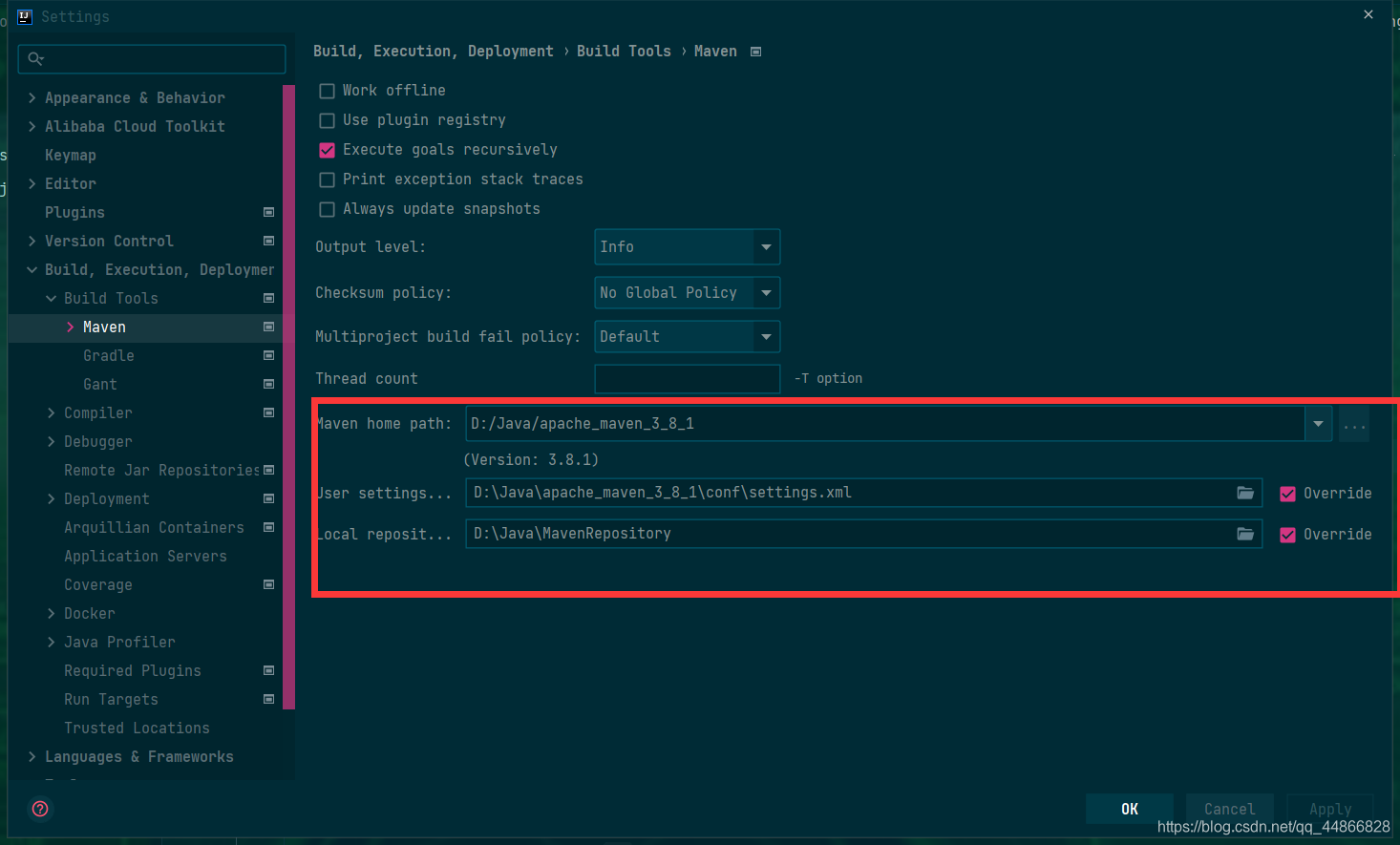Click project icon beside Compiler row
This screenshot has width=1400, height=845.
point(268,412)
